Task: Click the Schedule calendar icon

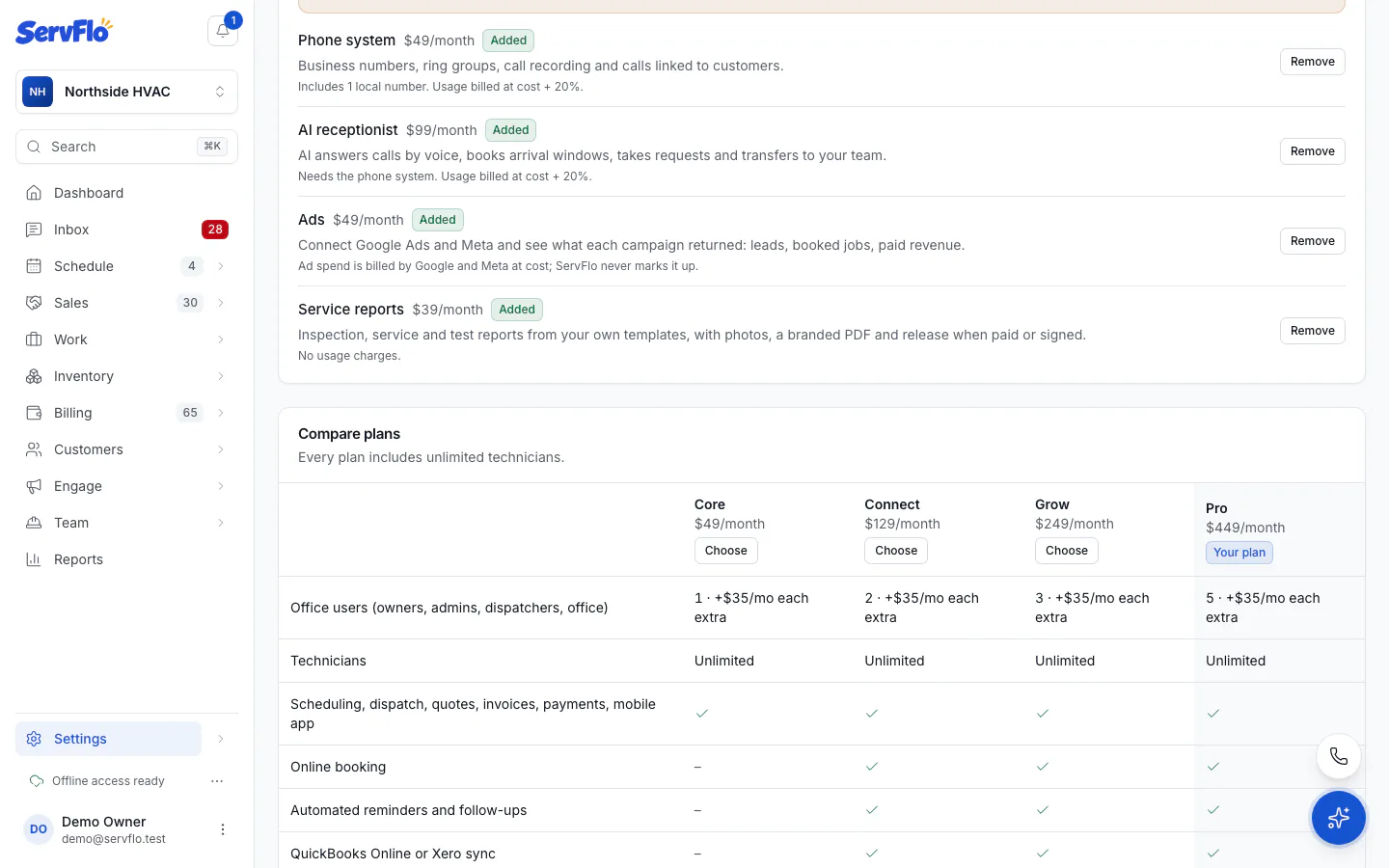Action: tap(34, 266)
